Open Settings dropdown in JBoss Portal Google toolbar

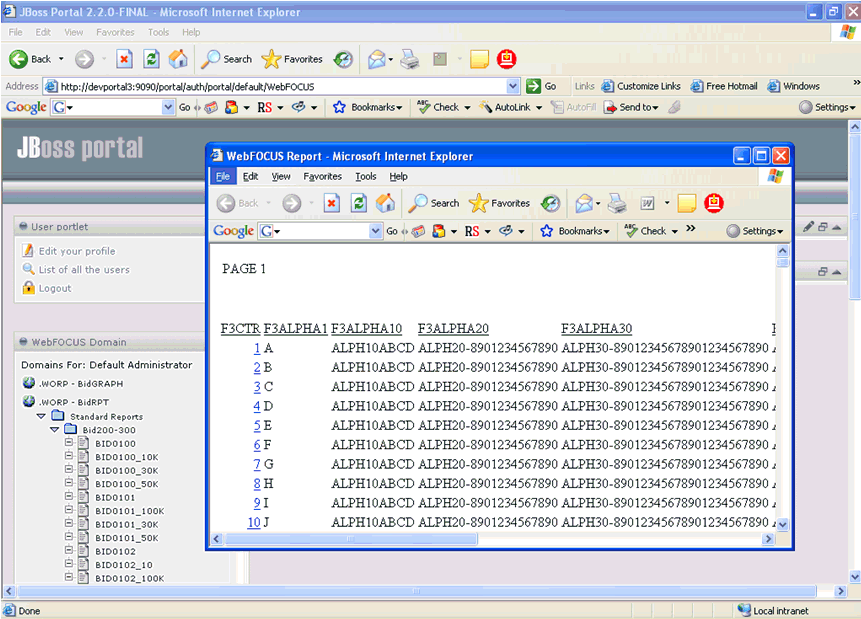pos(828,107)
